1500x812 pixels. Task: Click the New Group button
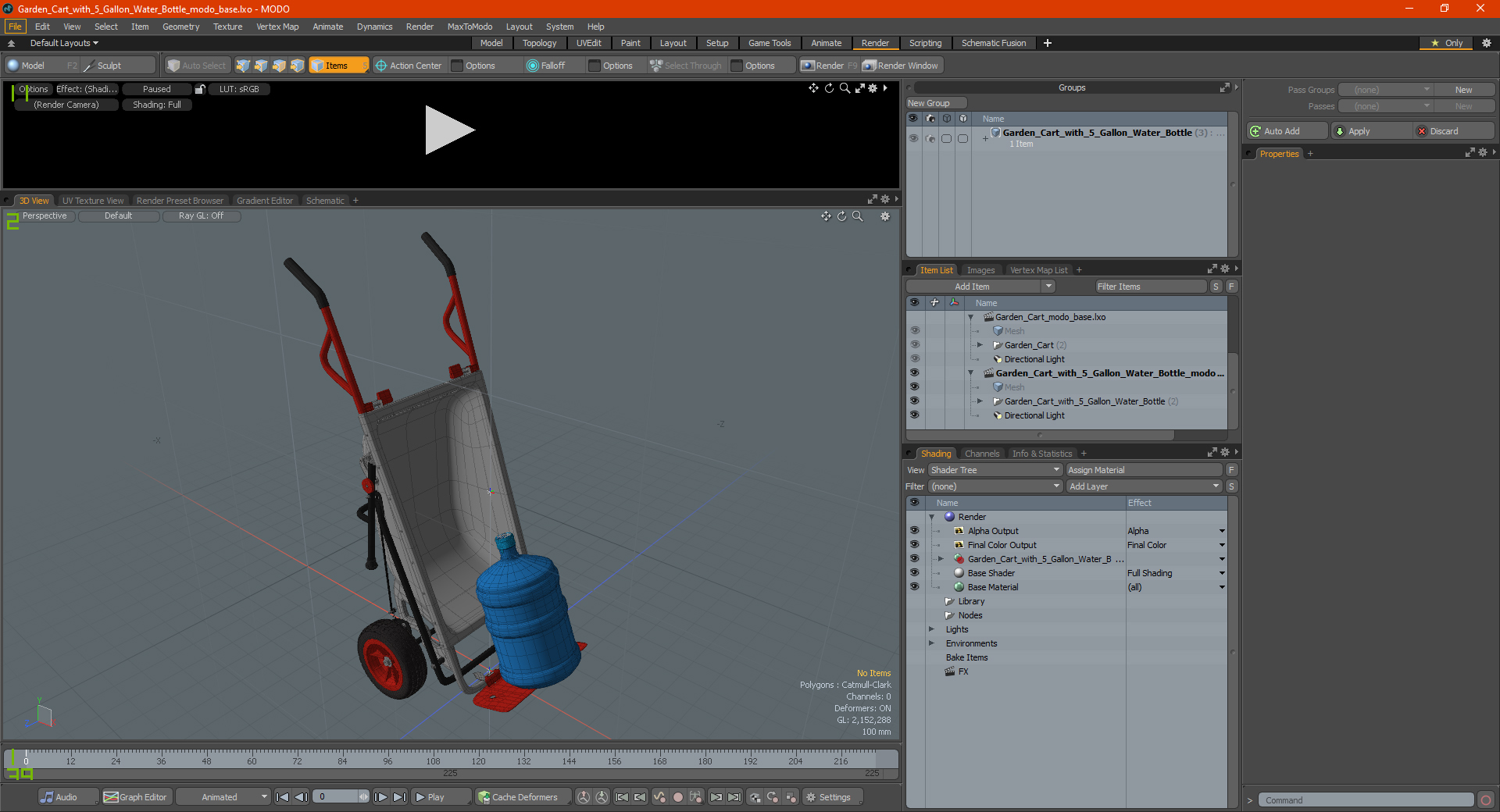pyautogui.click(x=936, y=103)
